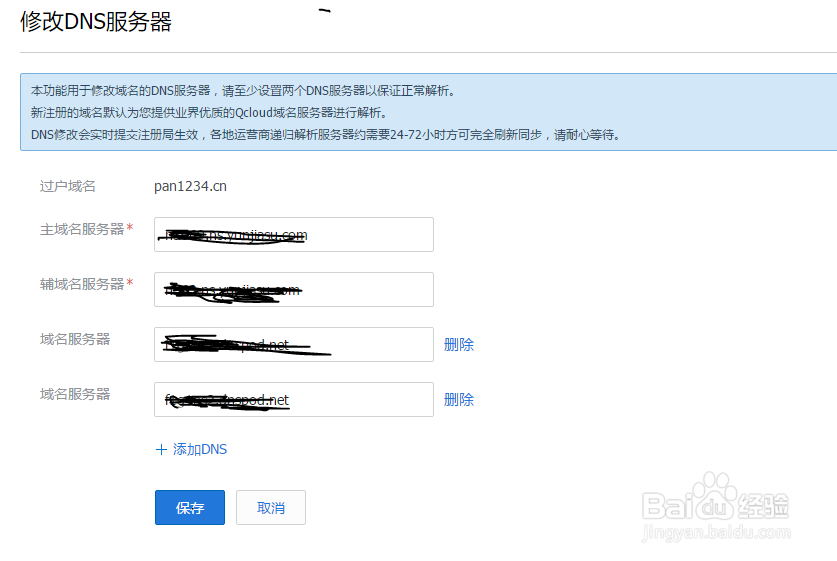This screenshot has width=837, height=561.
Task: Click the 过户域名 label
Action: (x=68, y=186)
